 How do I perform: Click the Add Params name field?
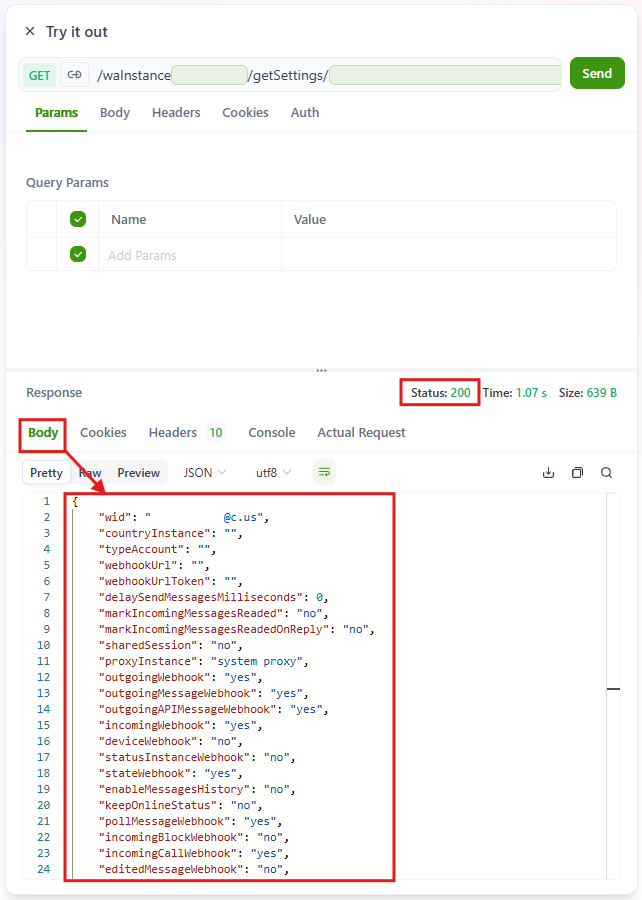190,255
